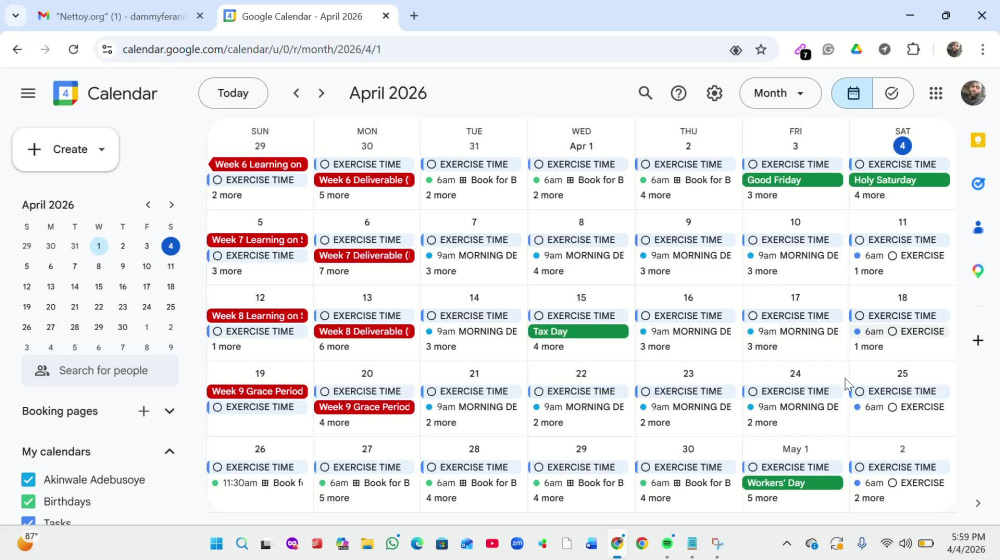
Task: Click the Today button
Action: (233, 93)
